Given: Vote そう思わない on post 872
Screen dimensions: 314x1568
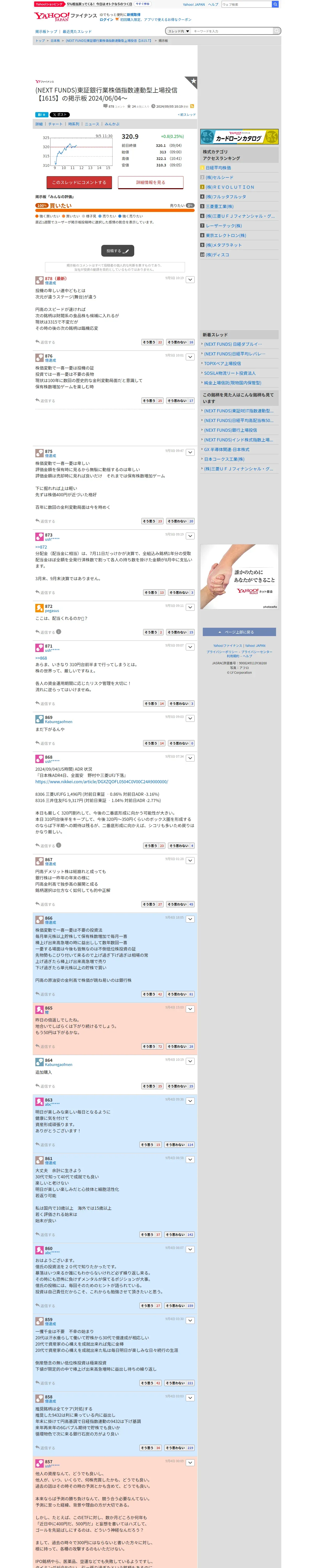Looking at the screenshot, I should tap(181, 632).
